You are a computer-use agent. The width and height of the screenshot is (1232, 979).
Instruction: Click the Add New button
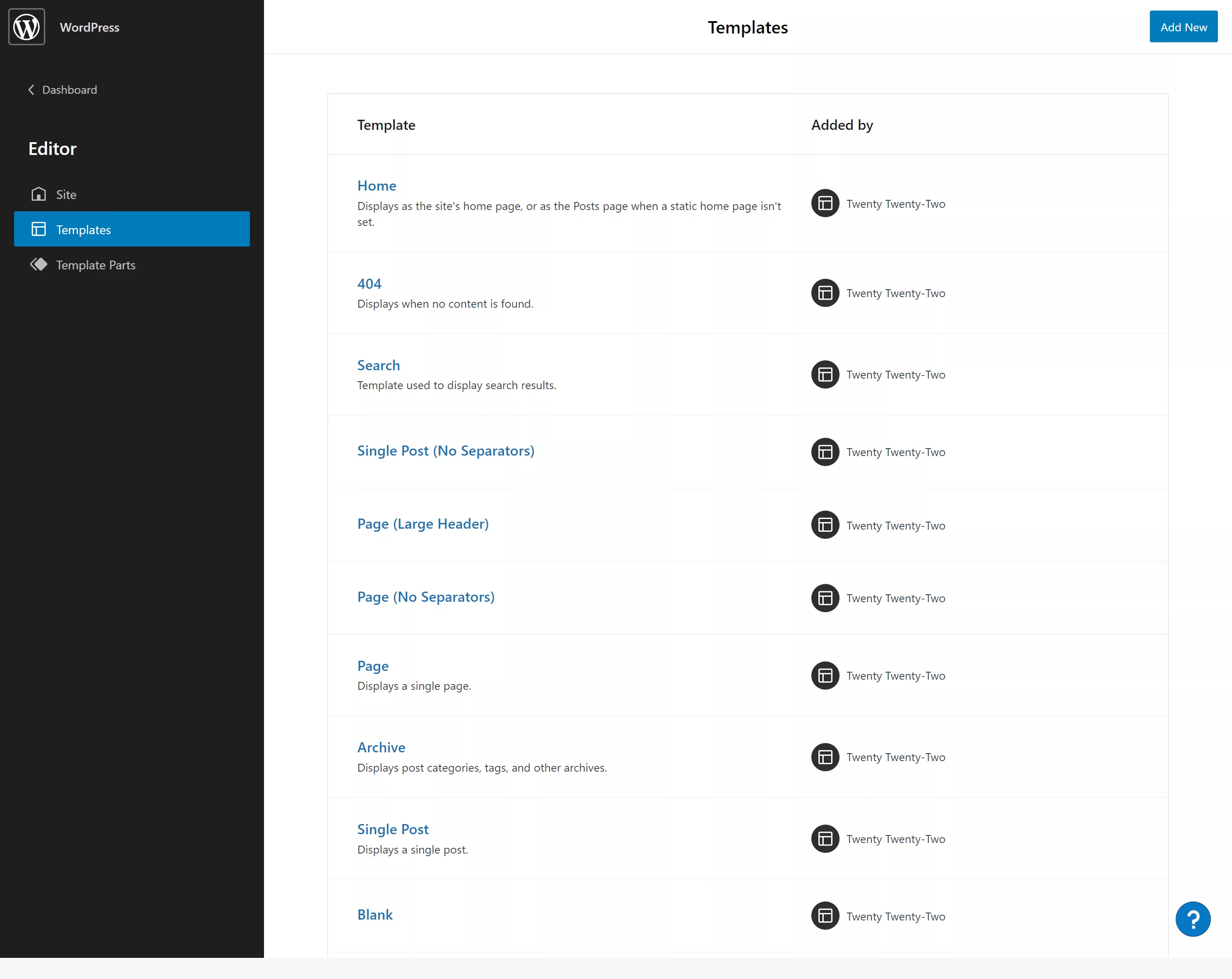pyautogui.click(x=1184, y=27)
